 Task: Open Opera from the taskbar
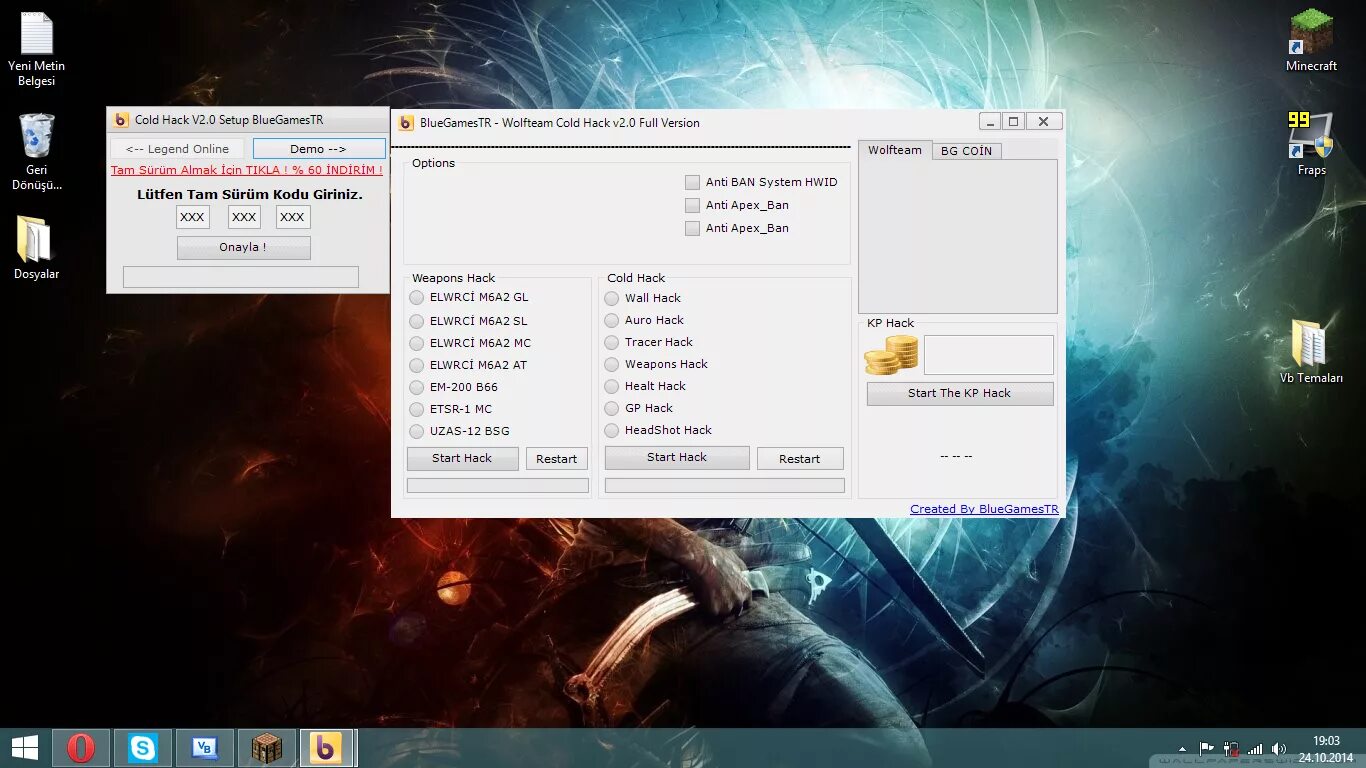click(81, 748)
